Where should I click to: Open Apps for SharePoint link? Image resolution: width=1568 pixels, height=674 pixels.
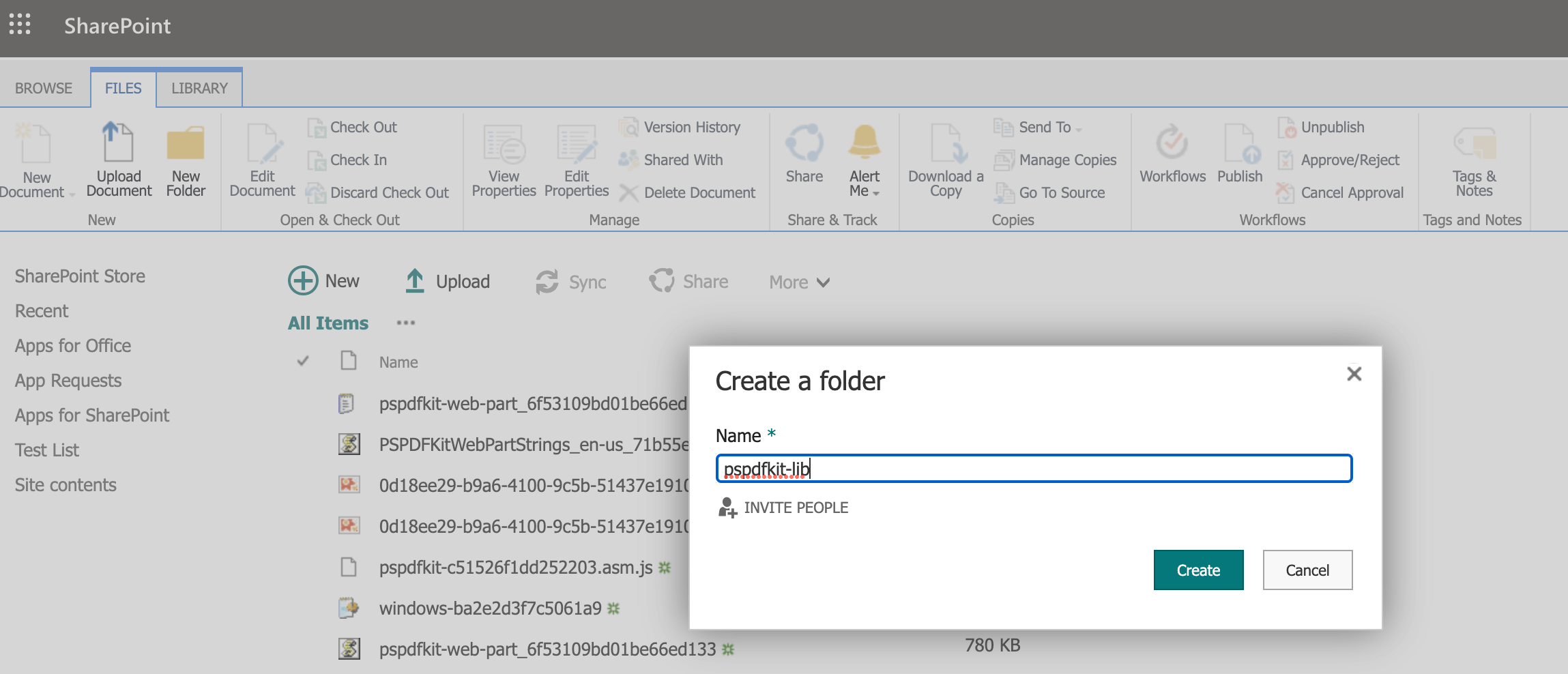(92, 415)
